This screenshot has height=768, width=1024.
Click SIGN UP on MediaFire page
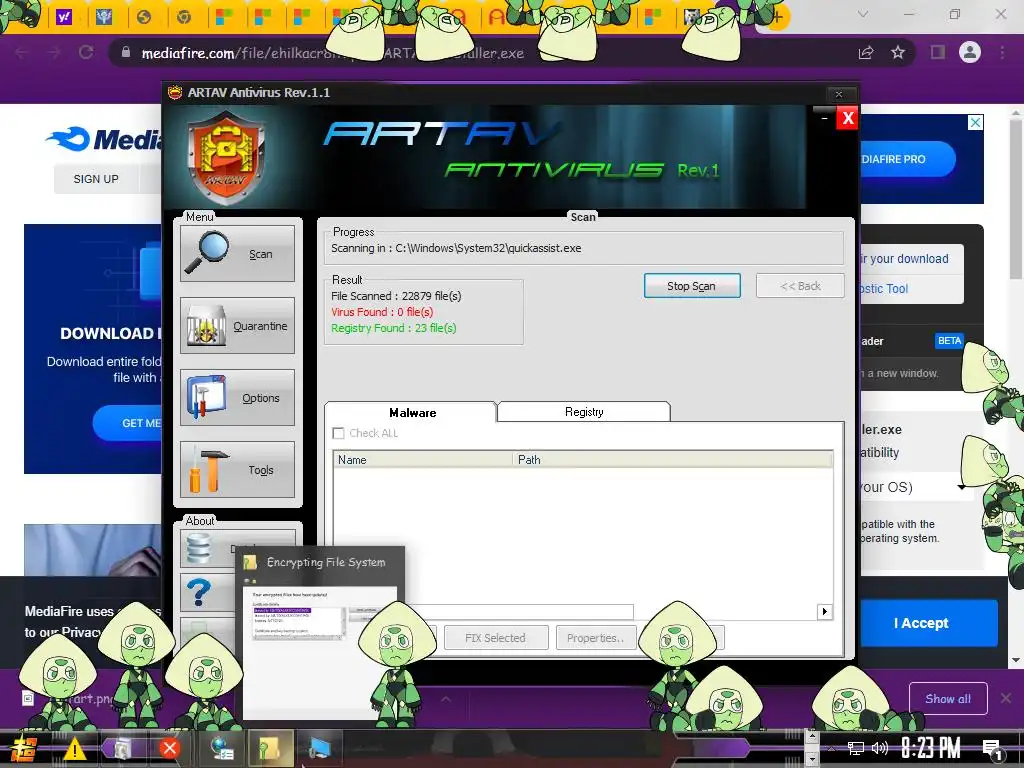[96, 179]
